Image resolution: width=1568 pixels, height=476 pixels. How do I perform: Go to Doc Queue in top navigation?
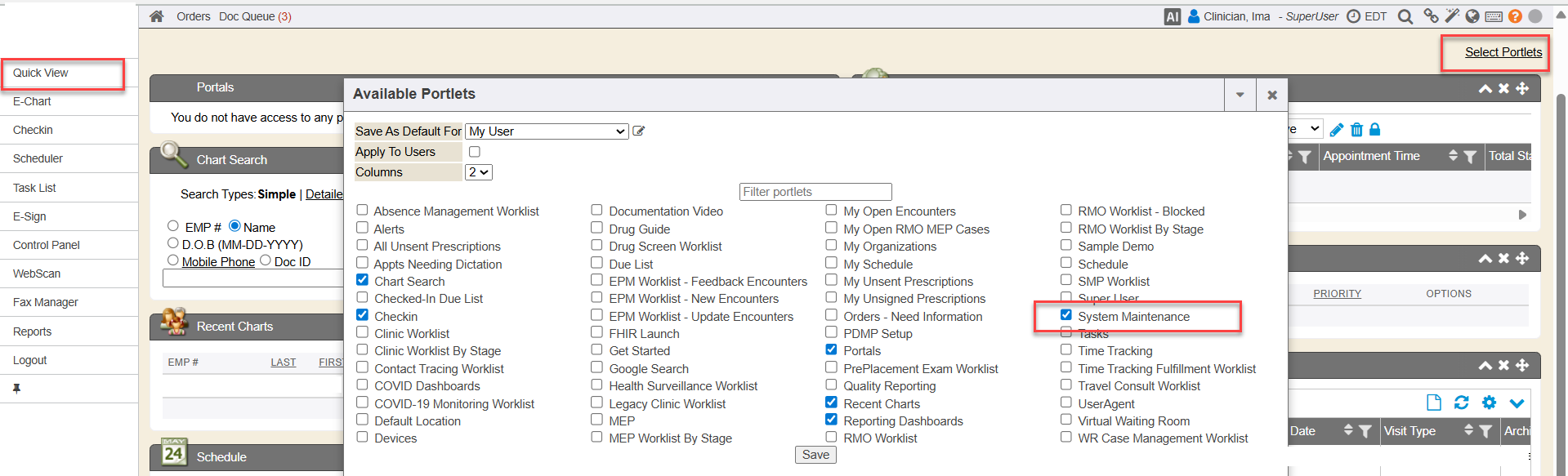pyautogui.click(x=254, y=16)
